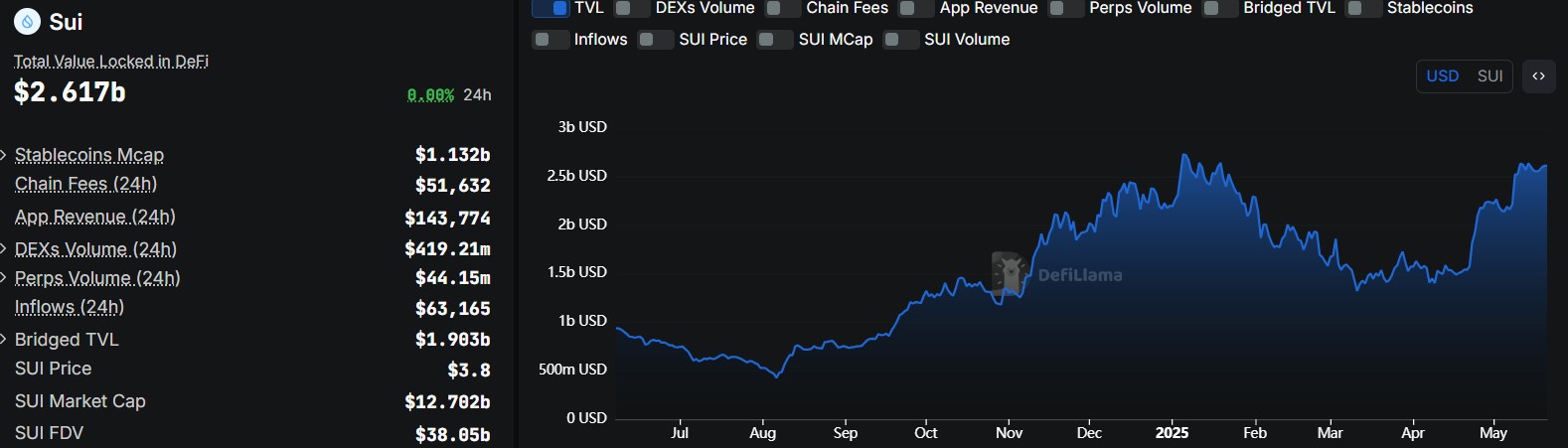Click the $1.132b stablecoins value
The width and height of the screenshot is (1568, 448).
click(x=452, y=155)
